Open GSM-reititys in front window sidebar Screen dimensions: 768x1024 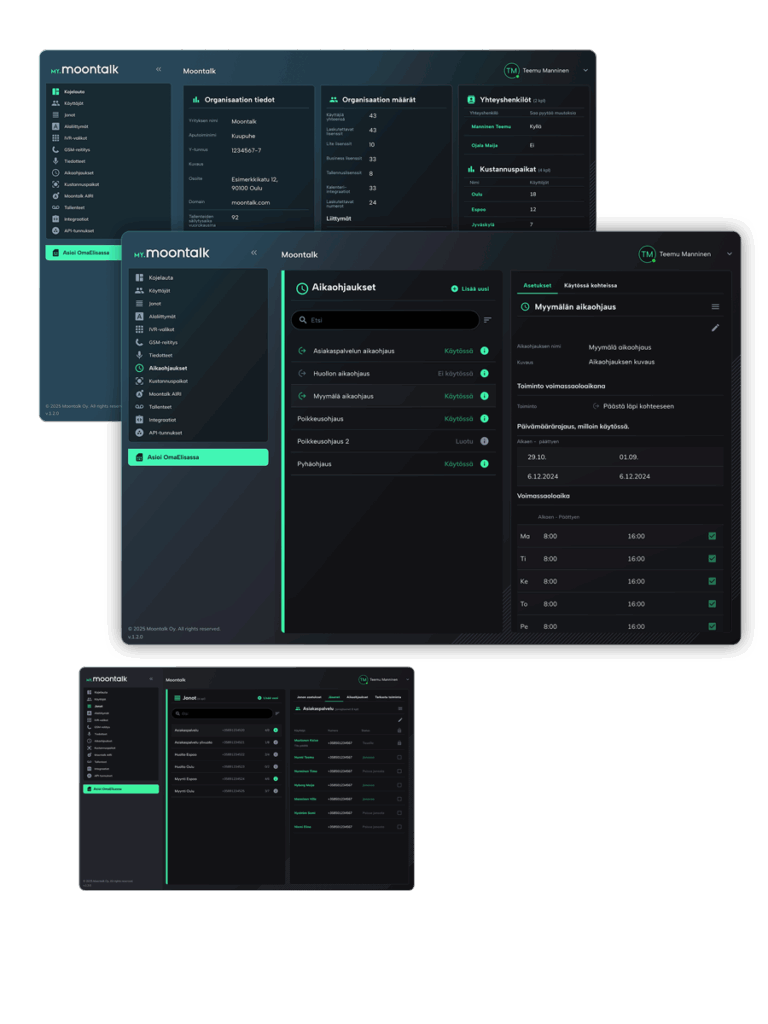click(x=156, y=342)
